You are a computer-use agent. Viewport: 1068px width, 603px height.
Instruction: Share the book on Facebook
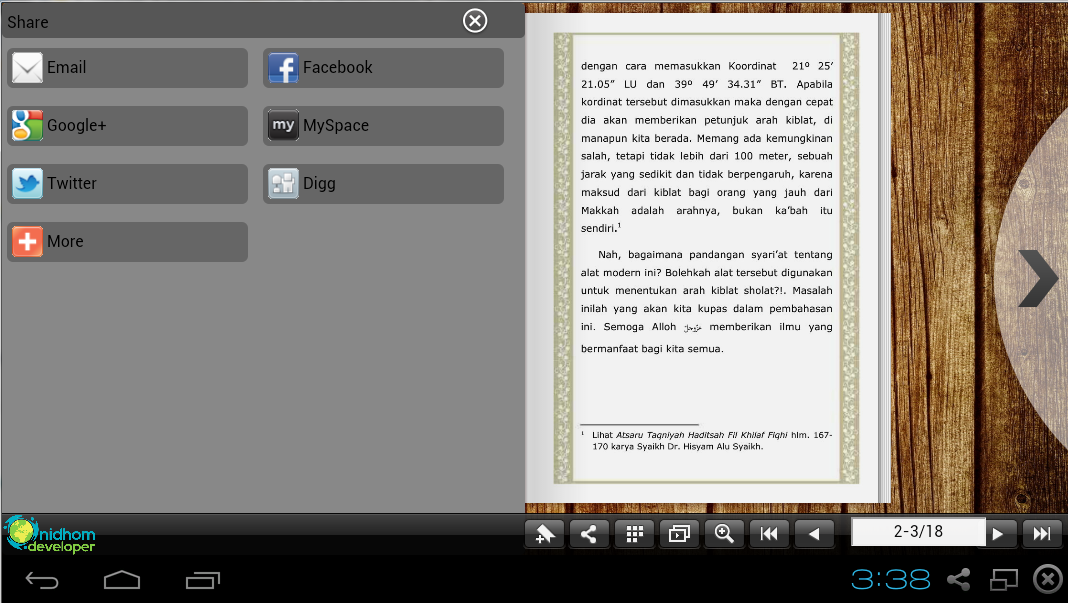pyautogui.click(x=383, y=67)
